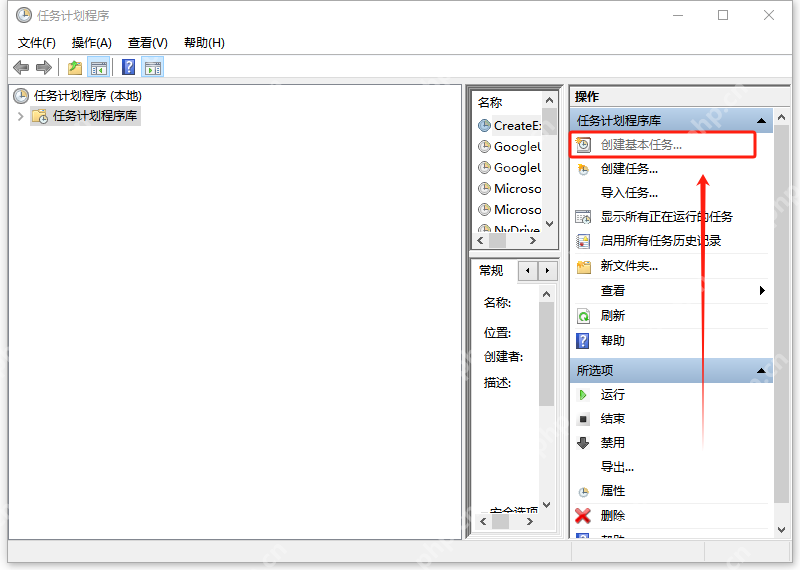Click 创建任务... action link
Screen dimensions: 800x570
click(x=629, y=169)
